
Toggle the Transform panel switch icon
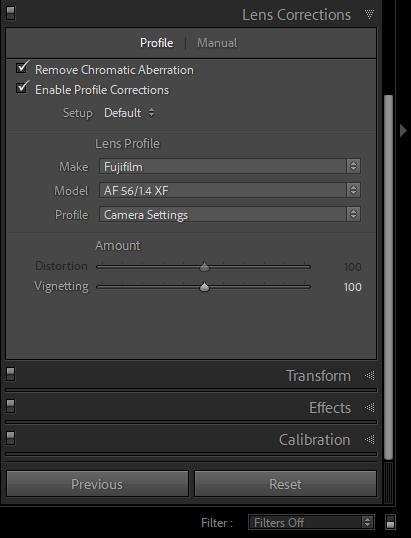pyautogui.click(x=11, y=374)
